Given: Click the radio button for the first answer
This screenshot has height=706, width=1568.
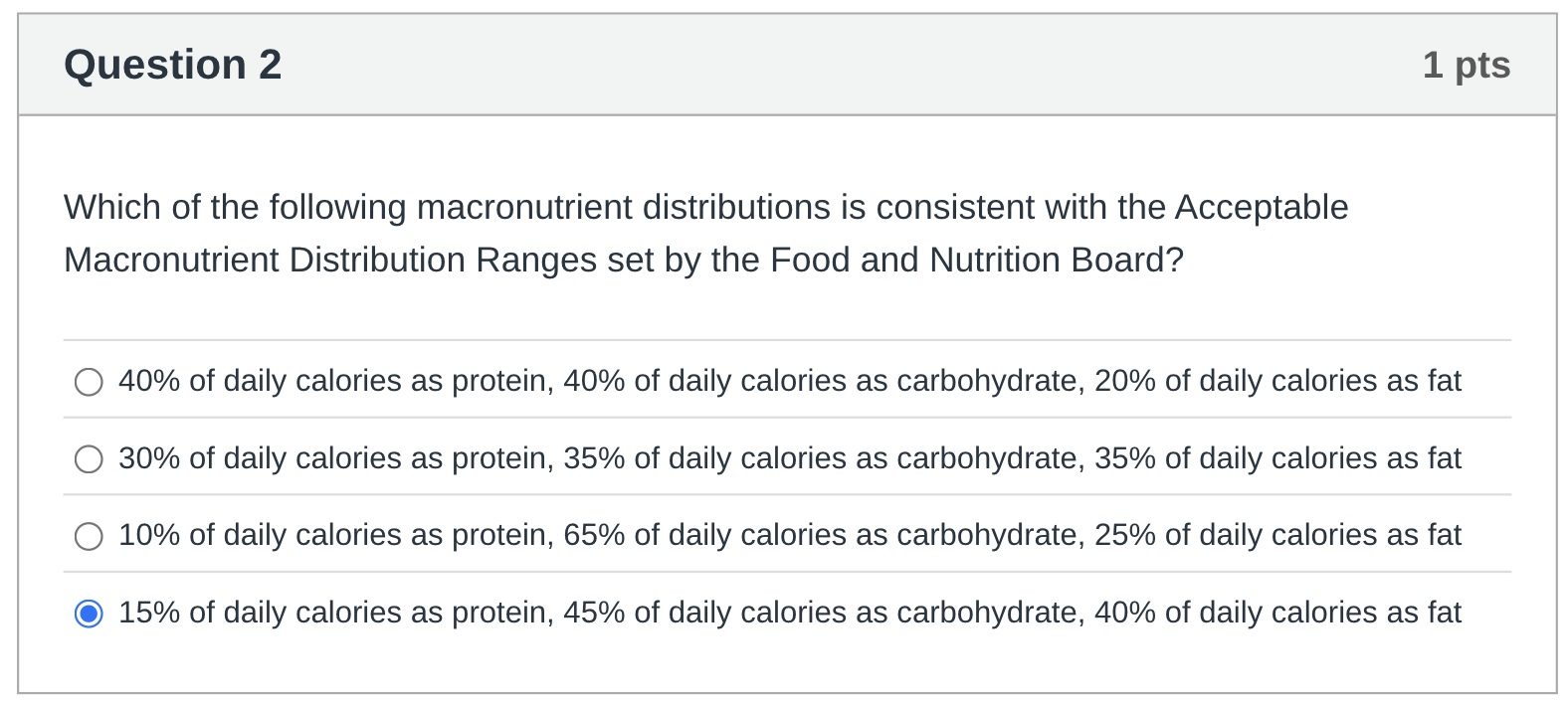Looking at the screenshot, I should tap(89, 381).
